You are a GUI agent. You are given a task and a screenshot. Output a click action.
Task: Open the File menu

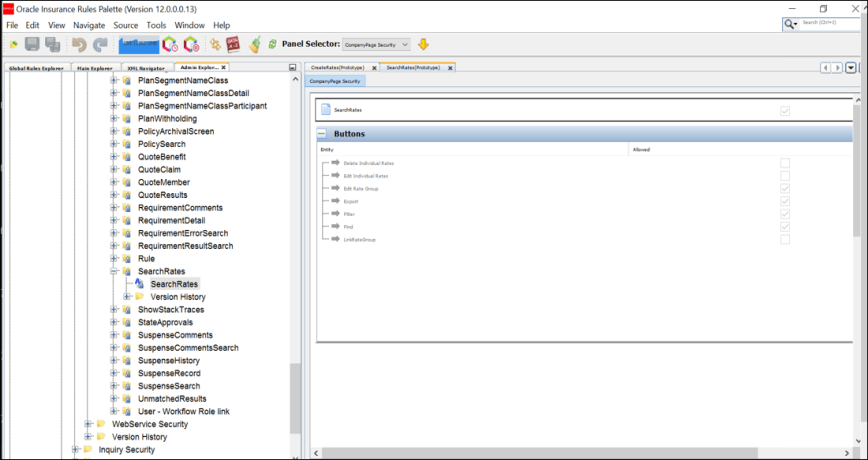pos(12,25)
